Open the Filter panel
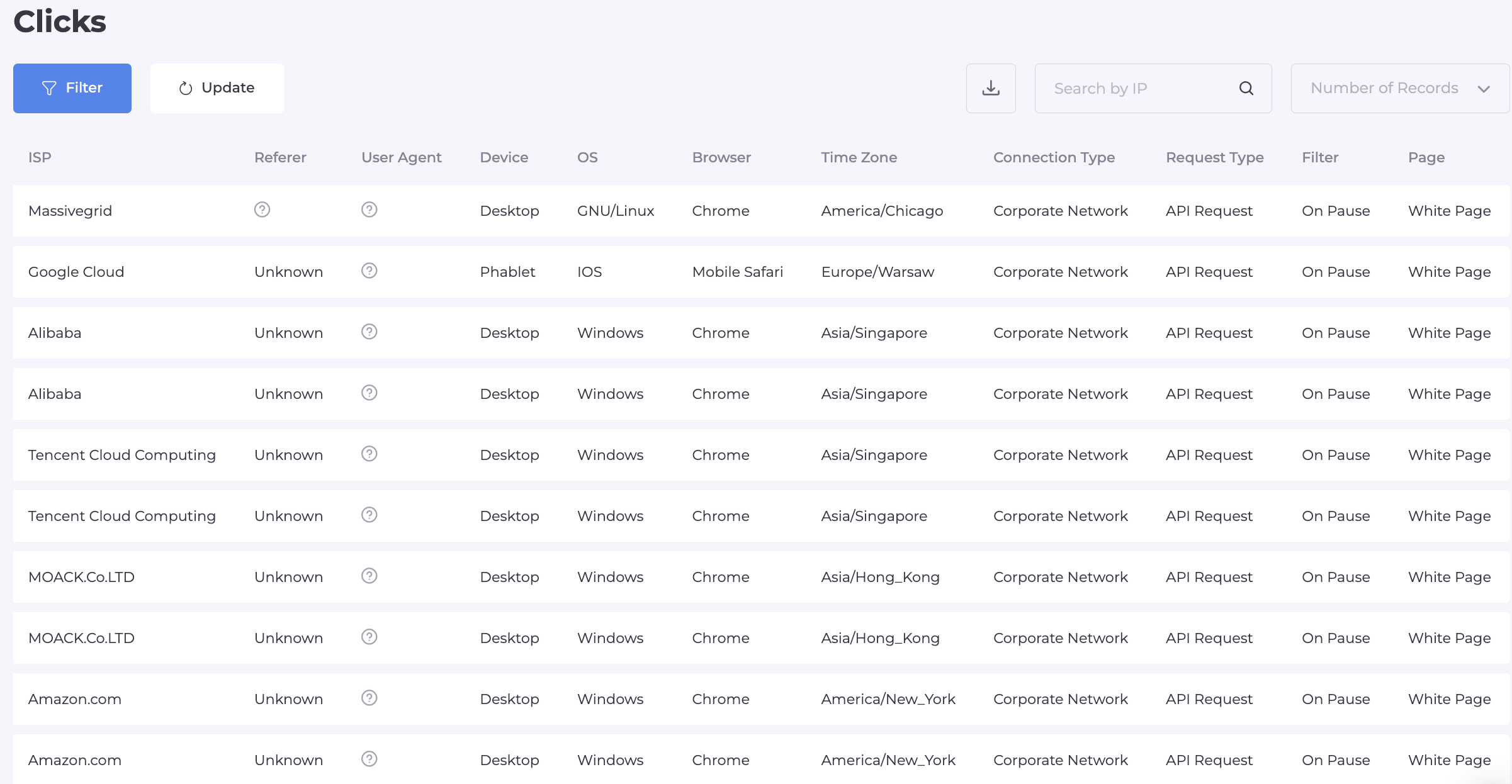The image size is (1512, 784). coord(72,88)
